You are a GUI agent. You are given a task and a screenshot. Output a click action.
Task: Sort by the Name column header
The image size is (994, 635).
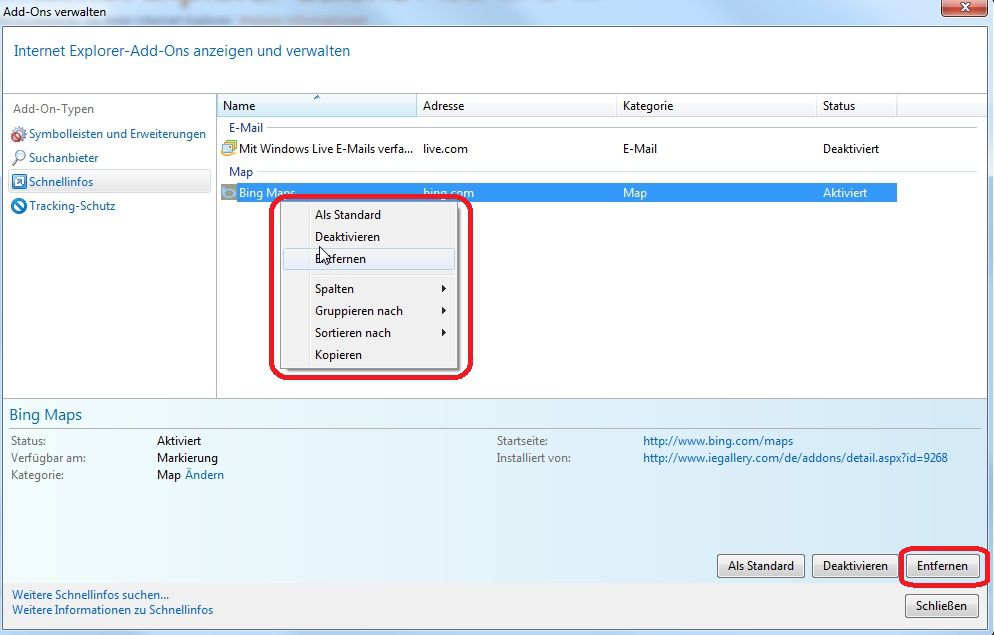pos(316,106)
